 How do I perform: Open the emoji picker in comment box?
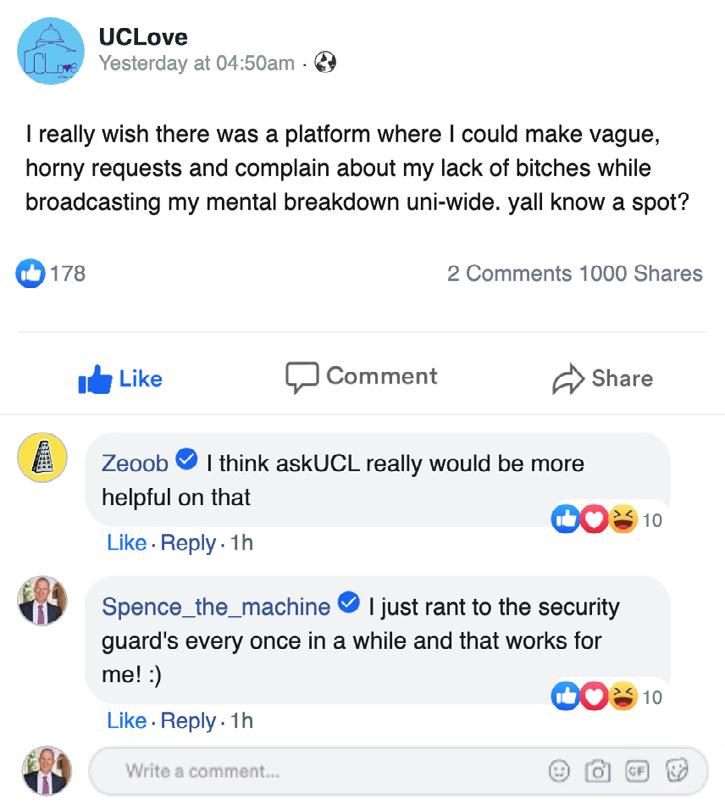tap(561, 771)
